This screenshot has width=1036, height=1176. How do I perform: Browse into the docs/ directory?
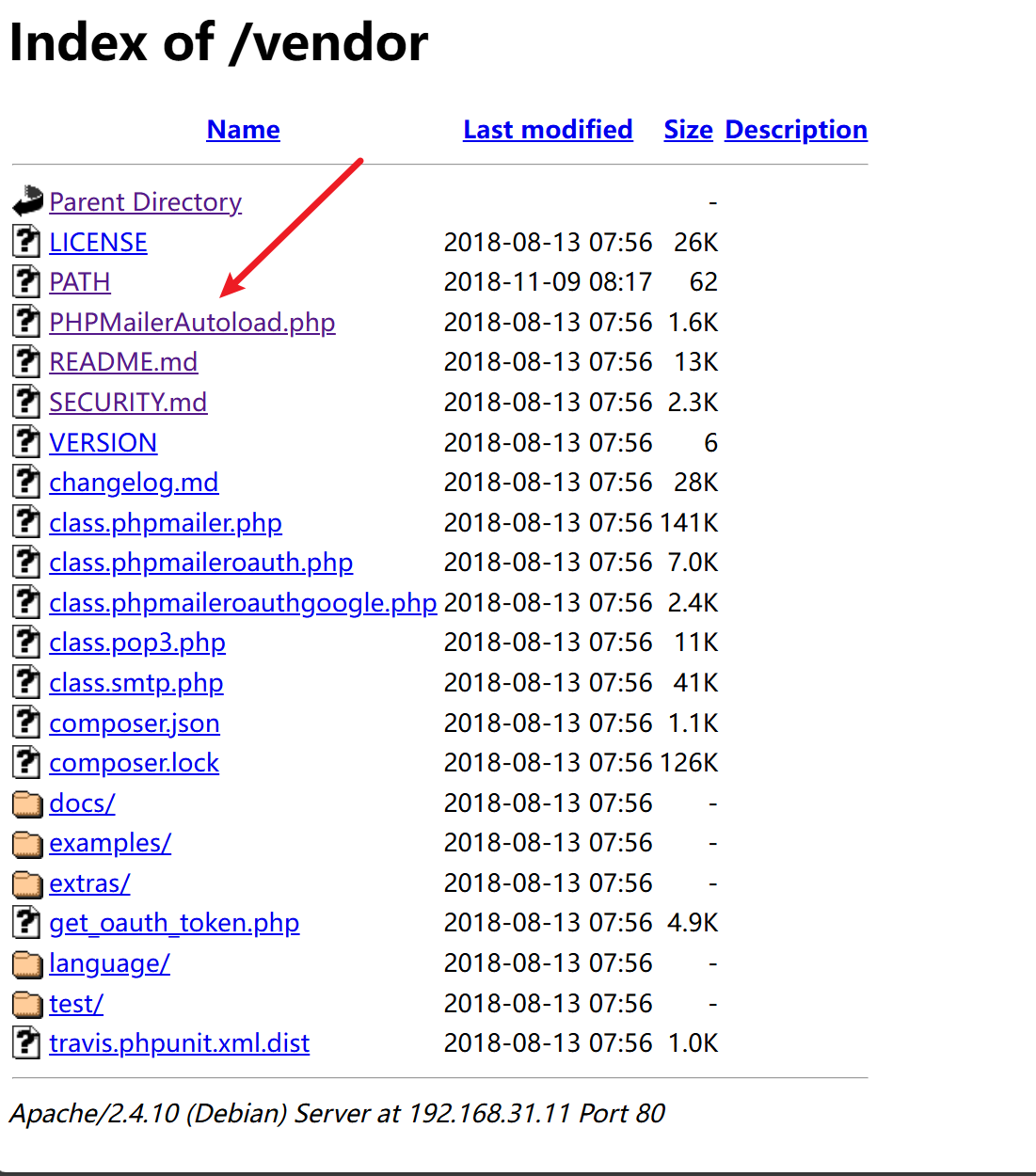(x=82, y=803)
